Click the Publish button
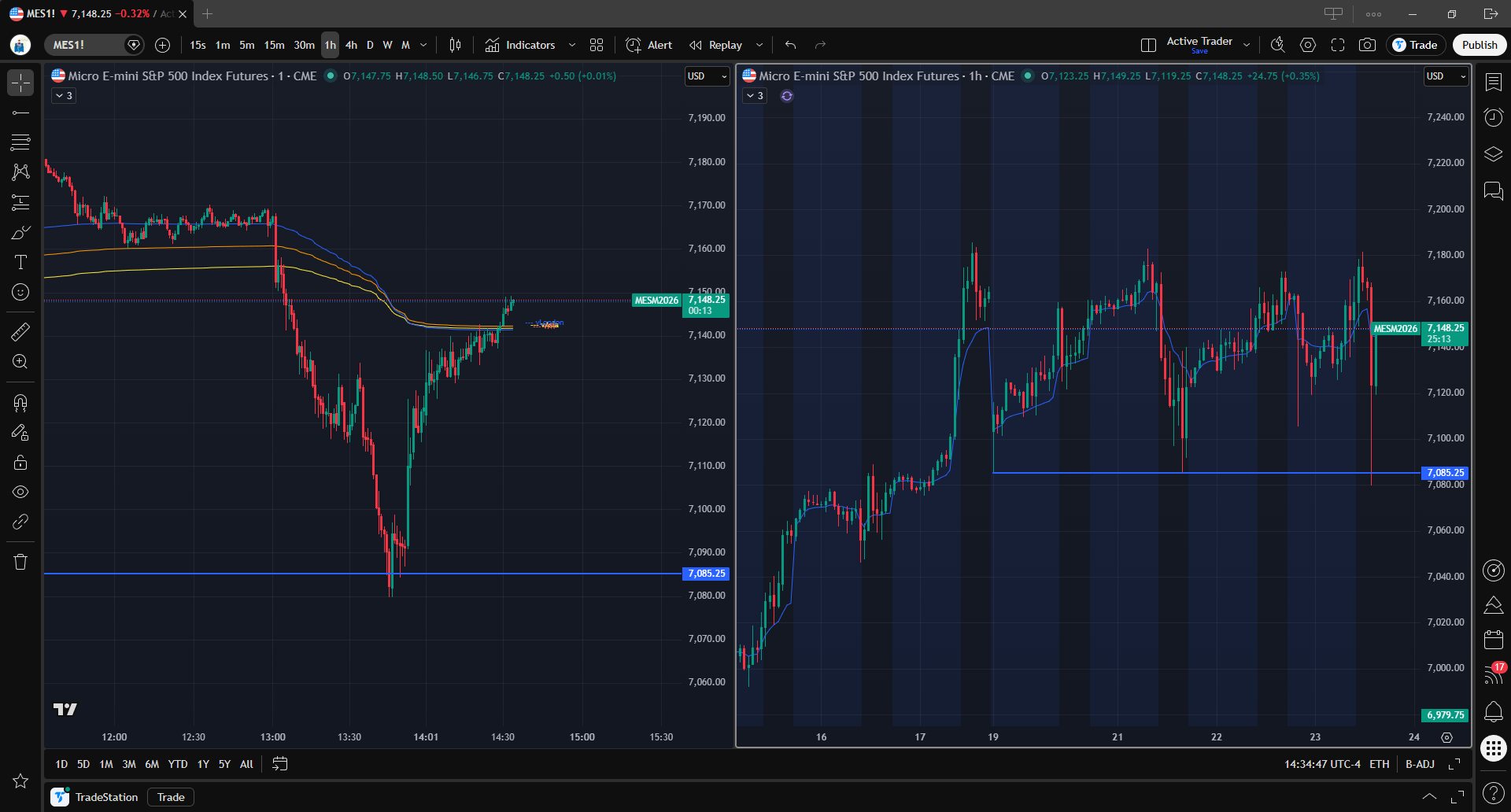This screenshot has width=1511, height=812. 1479,45
